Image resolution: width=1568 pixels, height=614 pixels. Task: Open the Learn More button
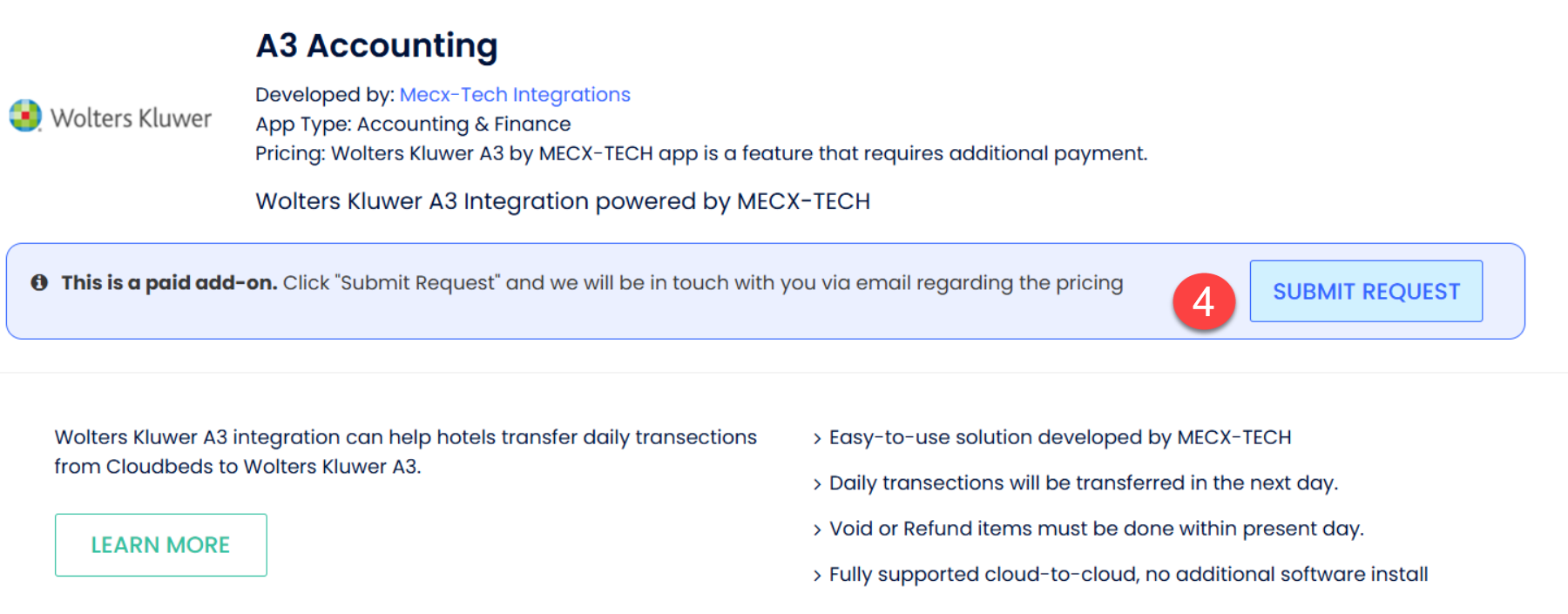pyautogui.click(x=160, y=544)
